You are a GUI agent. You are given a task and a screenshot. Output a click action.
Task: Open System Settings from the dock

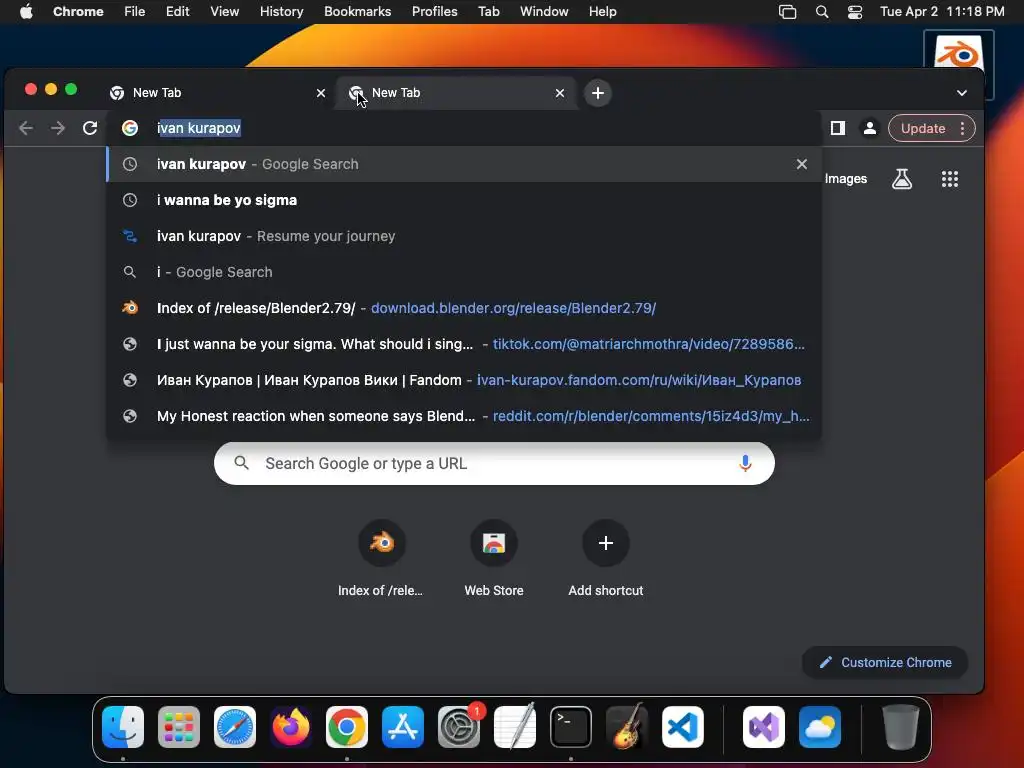pos(459,727)
